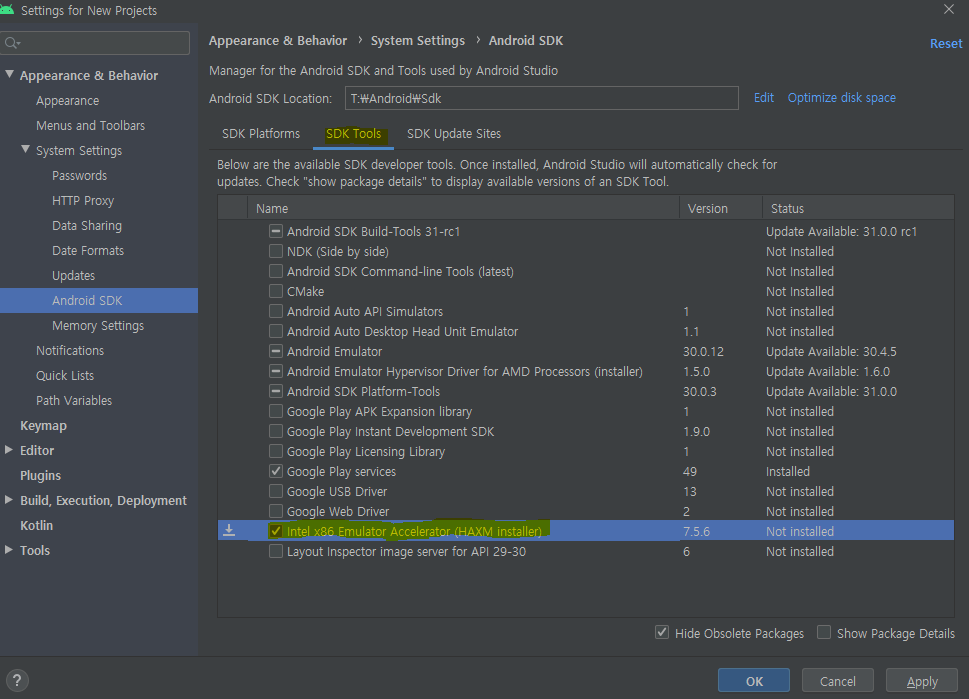
Task: Click the download icon beside the HAXM installer row
Action: click(229, 531)
